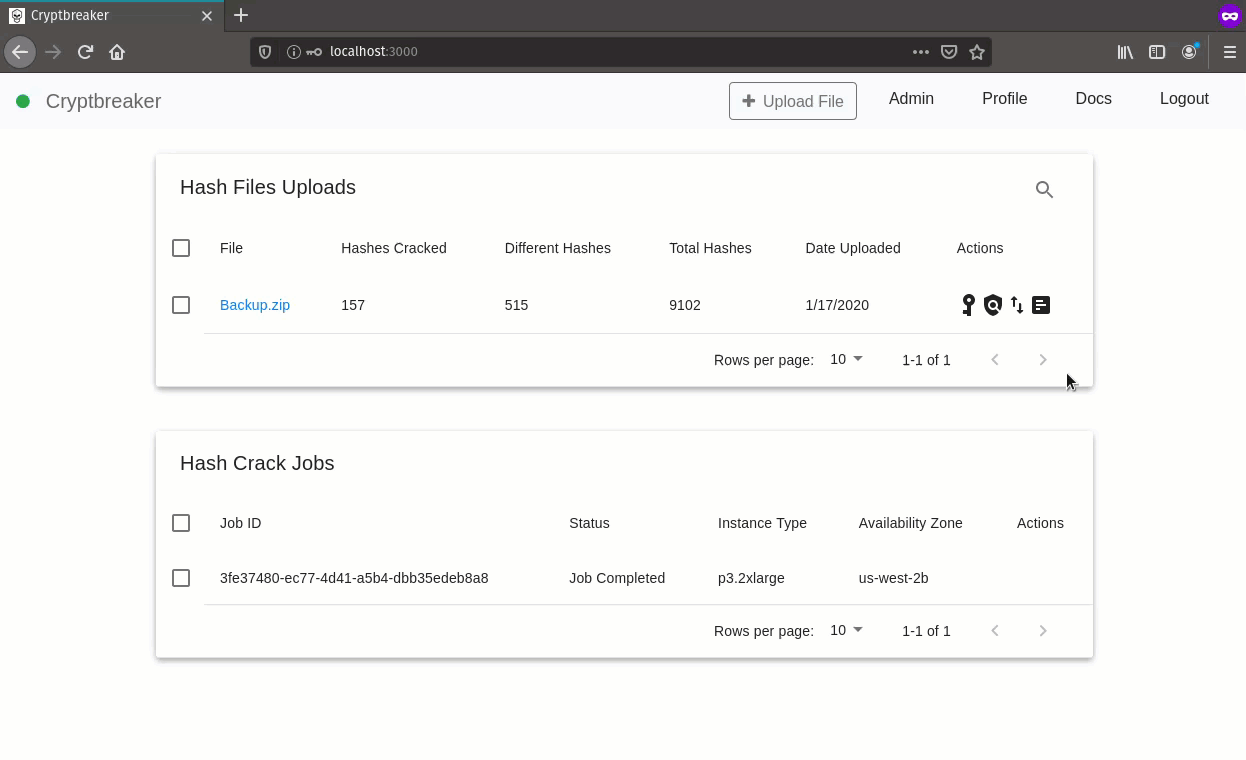Open the Admin menu item
The height and width of the screenshot is (760, 1246).
[x=911, y=98]
